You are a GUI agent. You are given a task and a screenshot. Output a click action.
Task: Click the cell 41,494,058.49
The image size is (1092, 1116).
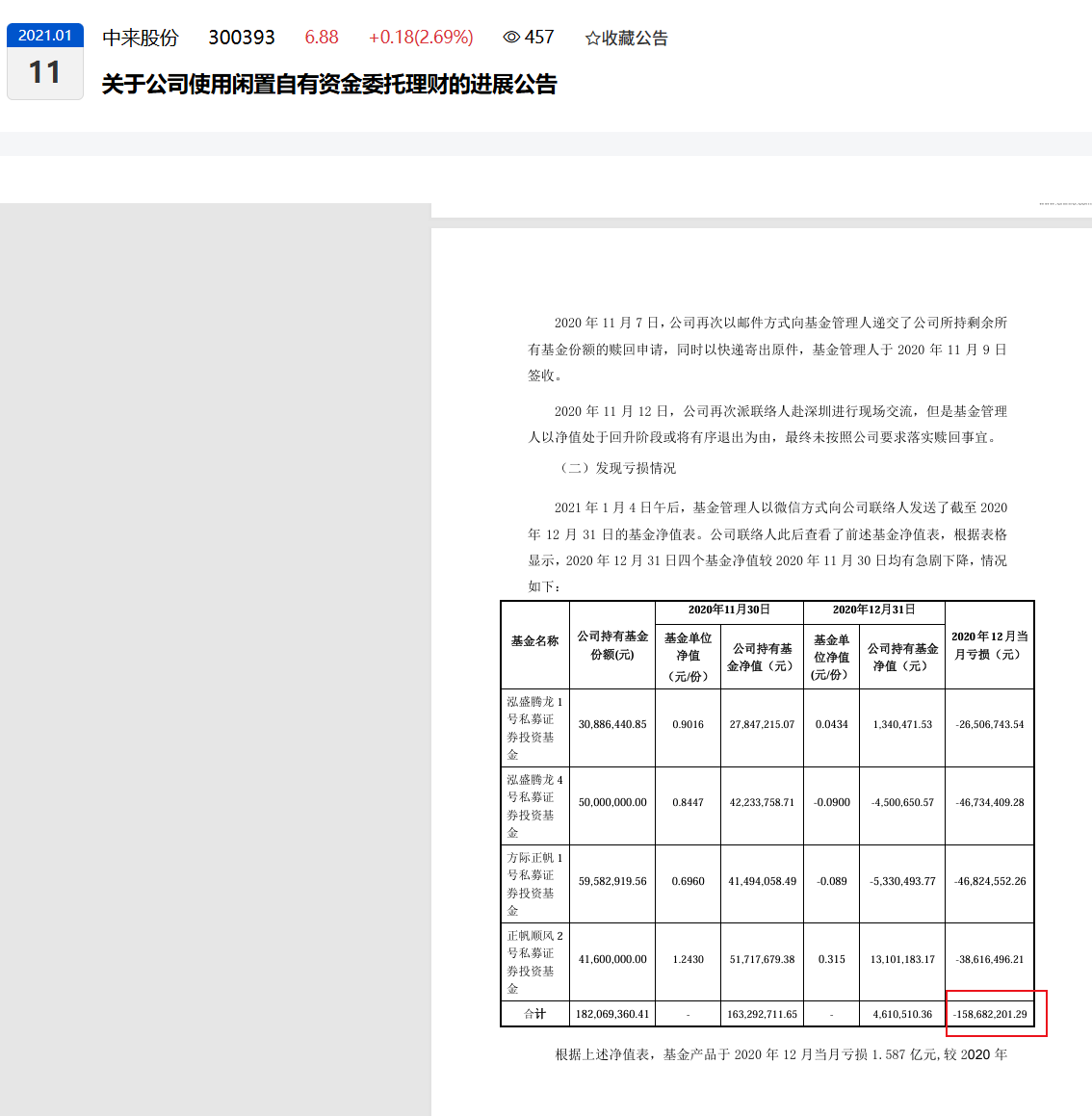click(x=762, y=881)
